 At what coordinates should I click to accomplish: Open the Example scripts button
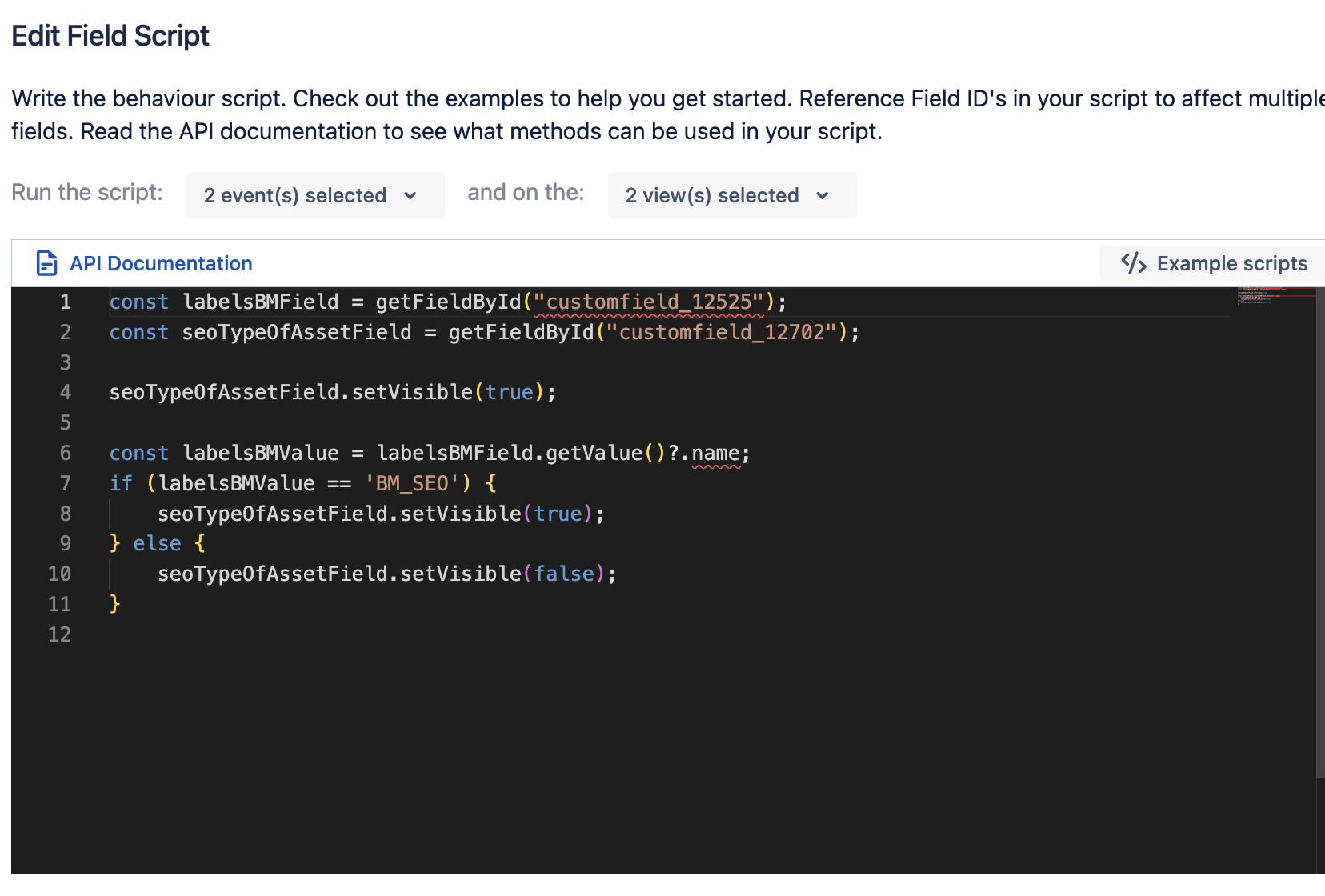(1213, 263)
